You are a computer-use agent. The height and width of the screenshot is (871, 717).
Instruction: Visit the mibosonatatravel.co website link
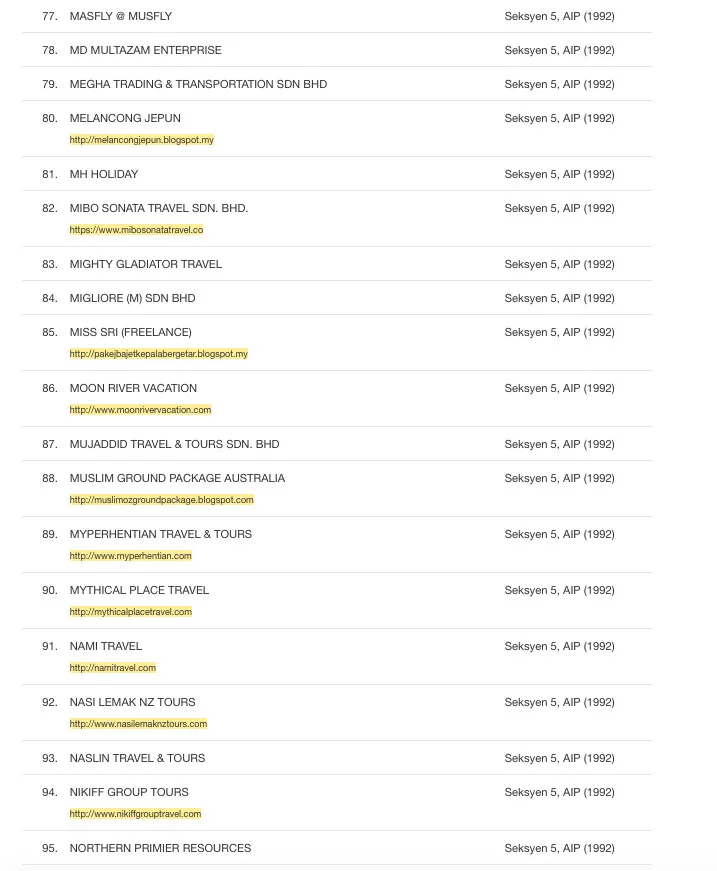[136, 230]
